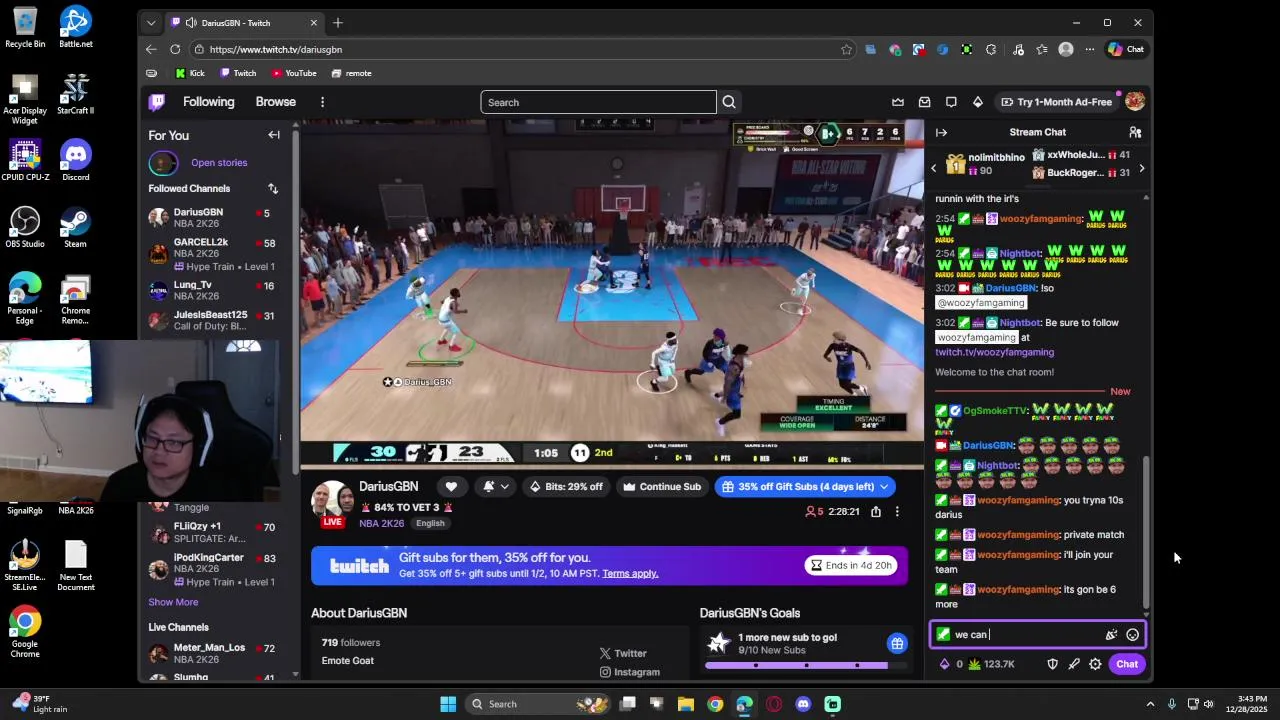This screenshot has width=1280, height=720.
Task: Open Whispers speech-bubble icon
Action: (951, 102)
